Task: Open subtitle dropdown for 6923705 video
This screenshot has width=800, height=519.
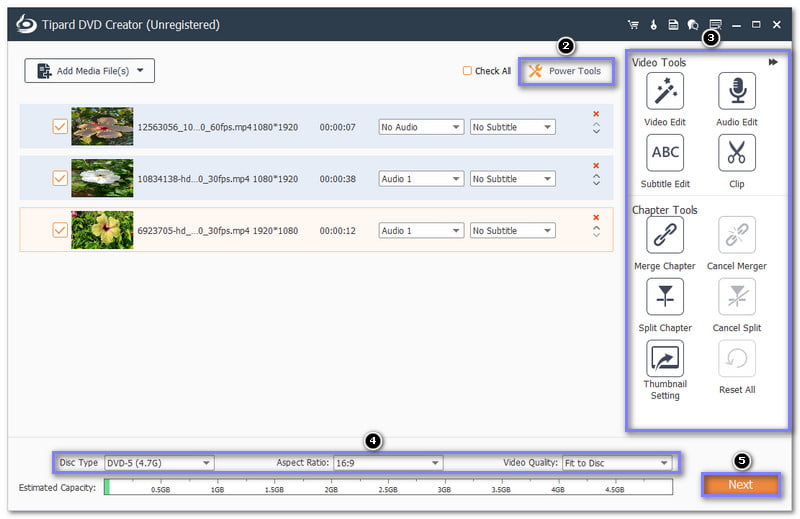Action: pyautogui.click(x=512, y=231)
